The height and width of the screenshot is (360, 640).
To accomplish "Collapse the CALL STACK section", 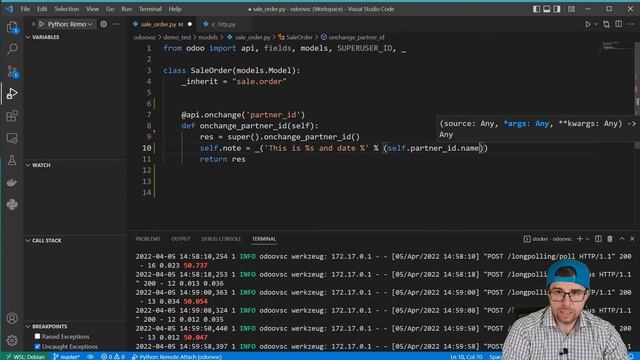I will click(x=43, y=240).
